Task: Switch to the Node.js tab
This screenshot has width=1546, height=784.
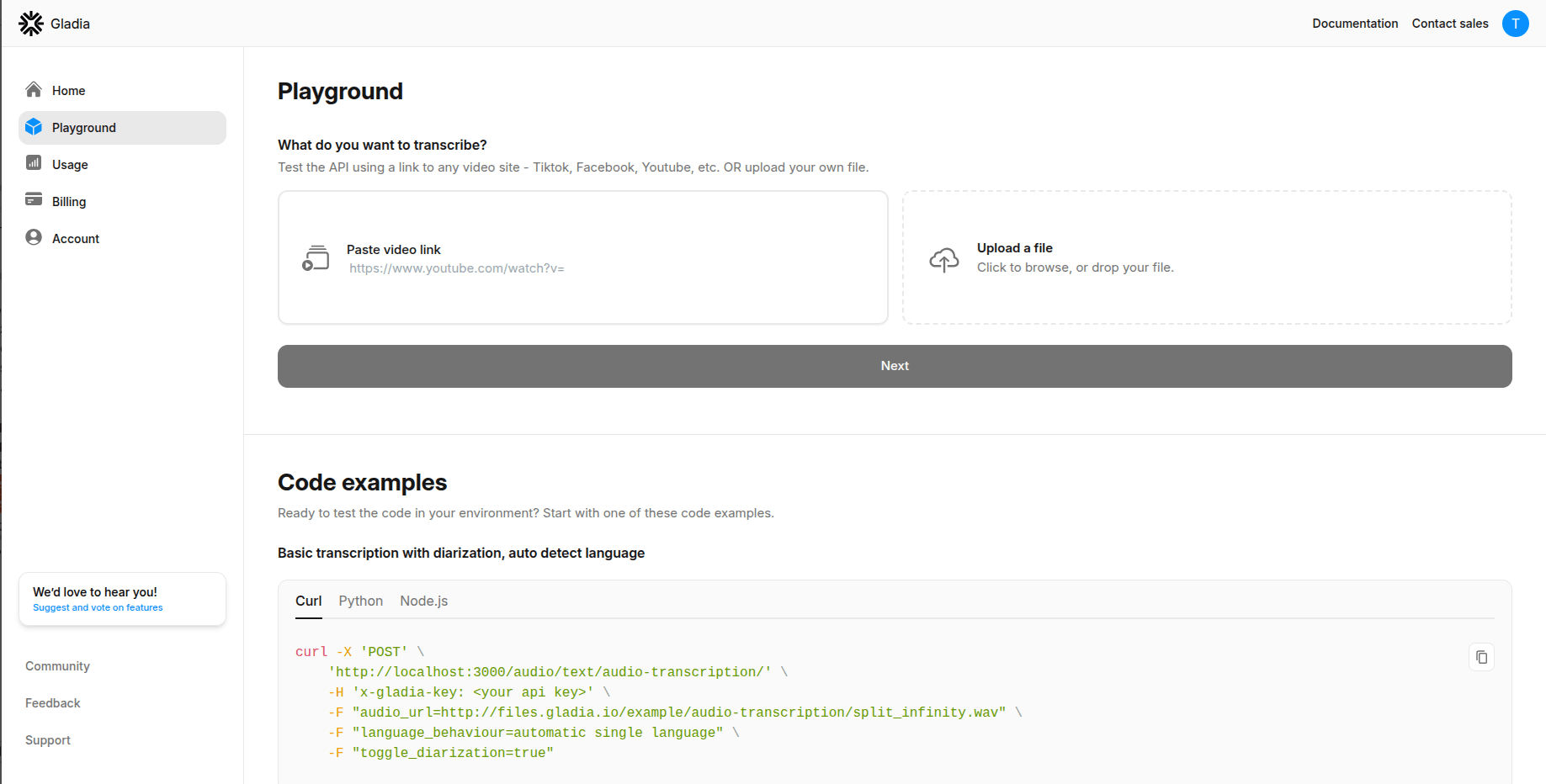Action: pos(423,601)
